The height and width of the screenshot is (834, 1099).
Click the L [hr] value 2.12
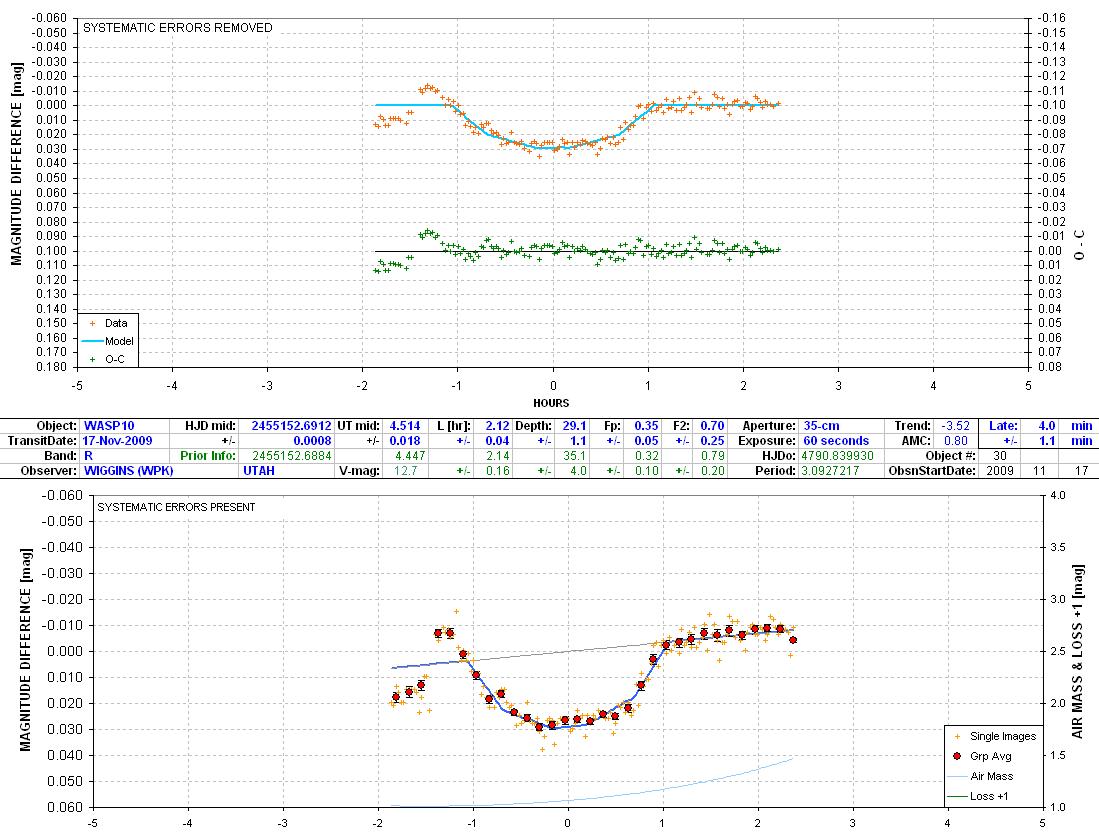(495, 425)
